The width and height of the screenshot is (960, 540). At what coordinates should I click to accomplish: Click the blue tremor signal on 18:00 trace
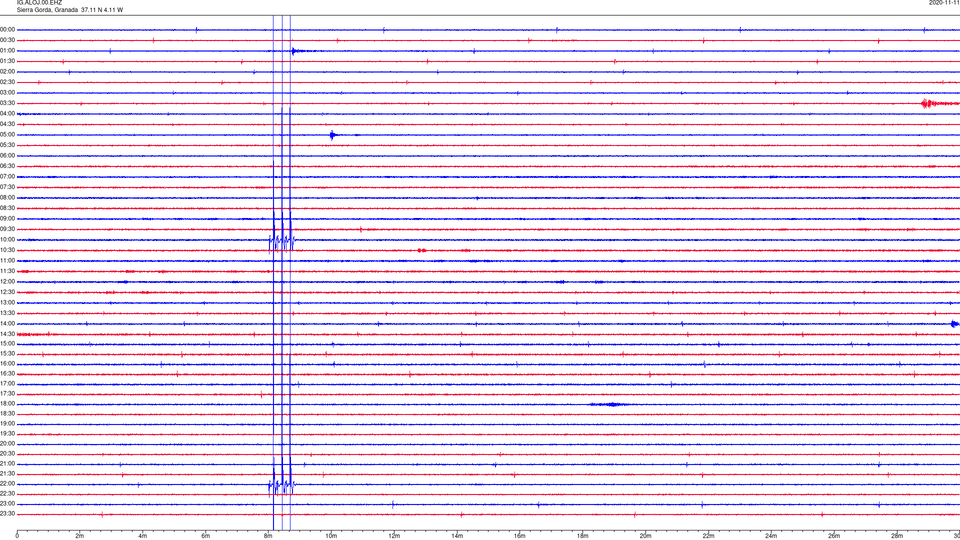pos(608,404)
